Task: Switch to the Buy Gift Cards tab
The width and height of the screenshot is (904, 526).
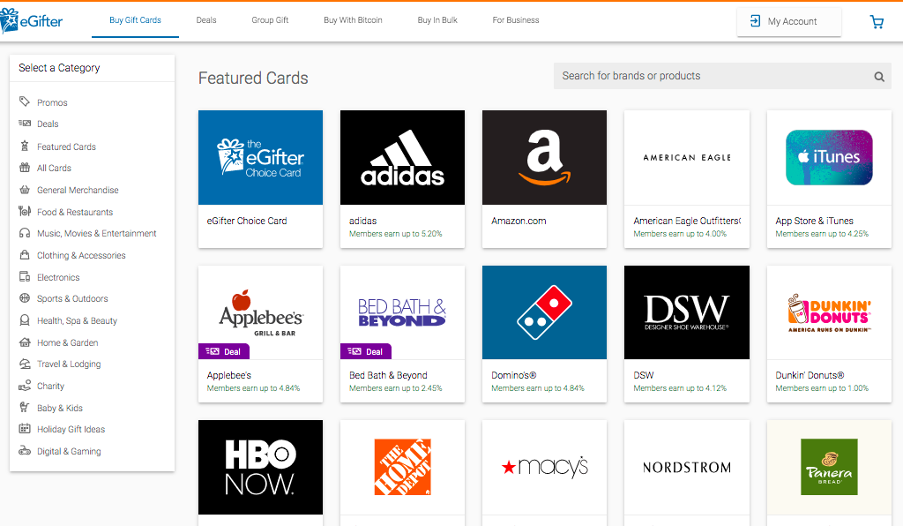Action: (x=135, y=20)
